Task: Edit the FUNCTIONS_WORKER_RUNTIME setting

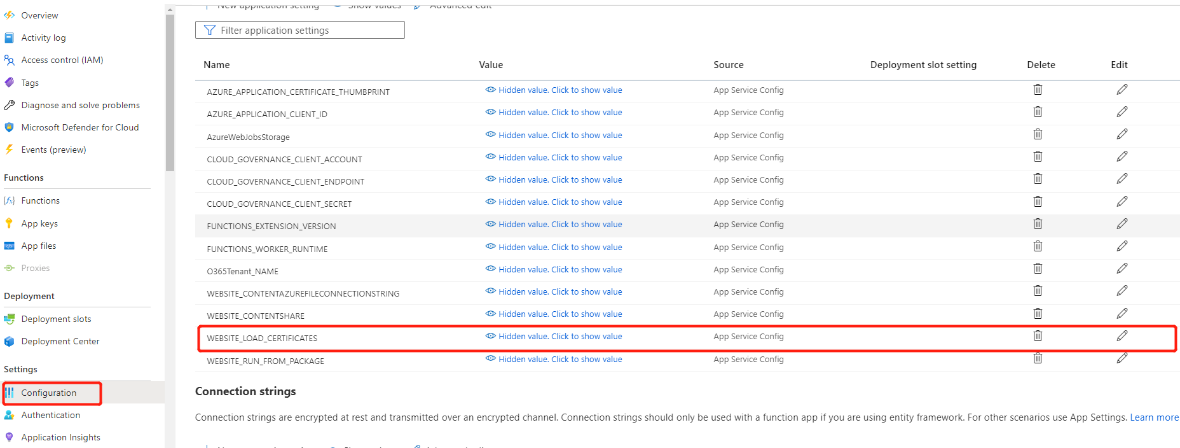Action: pyautogui.click(x=1122, y=246)
